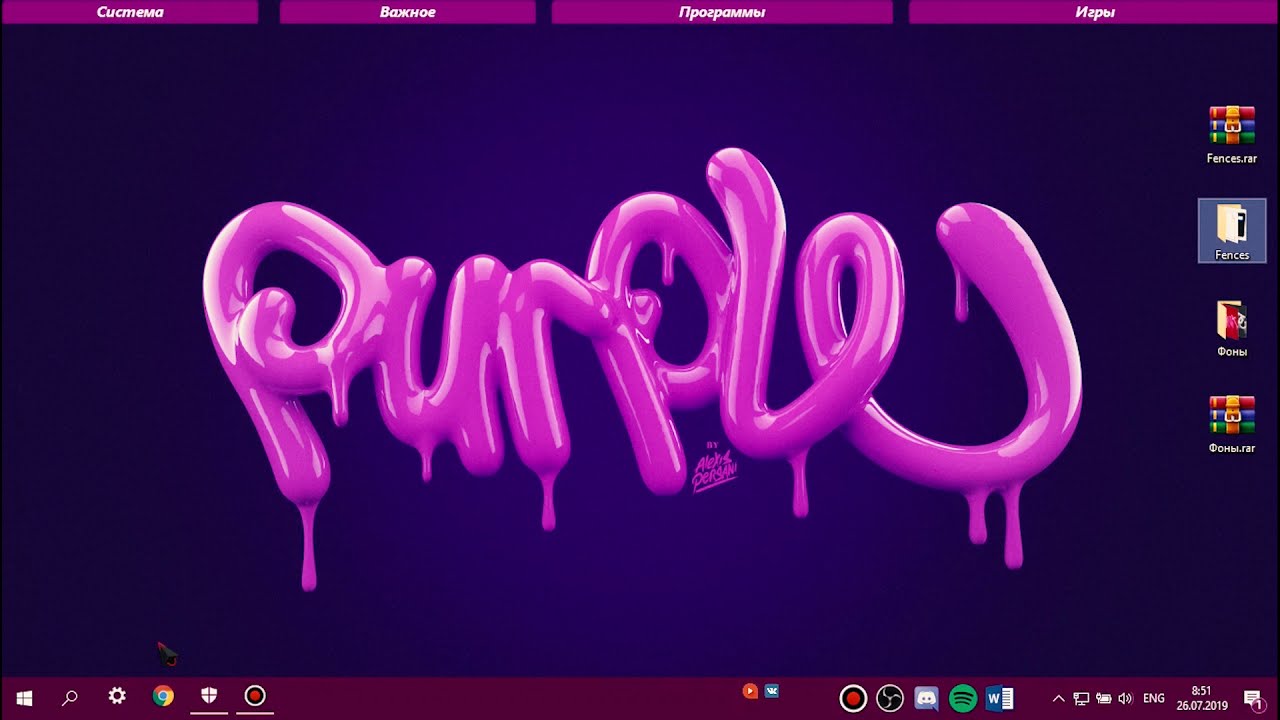Open the Программы fence tab

coord(722,12)
